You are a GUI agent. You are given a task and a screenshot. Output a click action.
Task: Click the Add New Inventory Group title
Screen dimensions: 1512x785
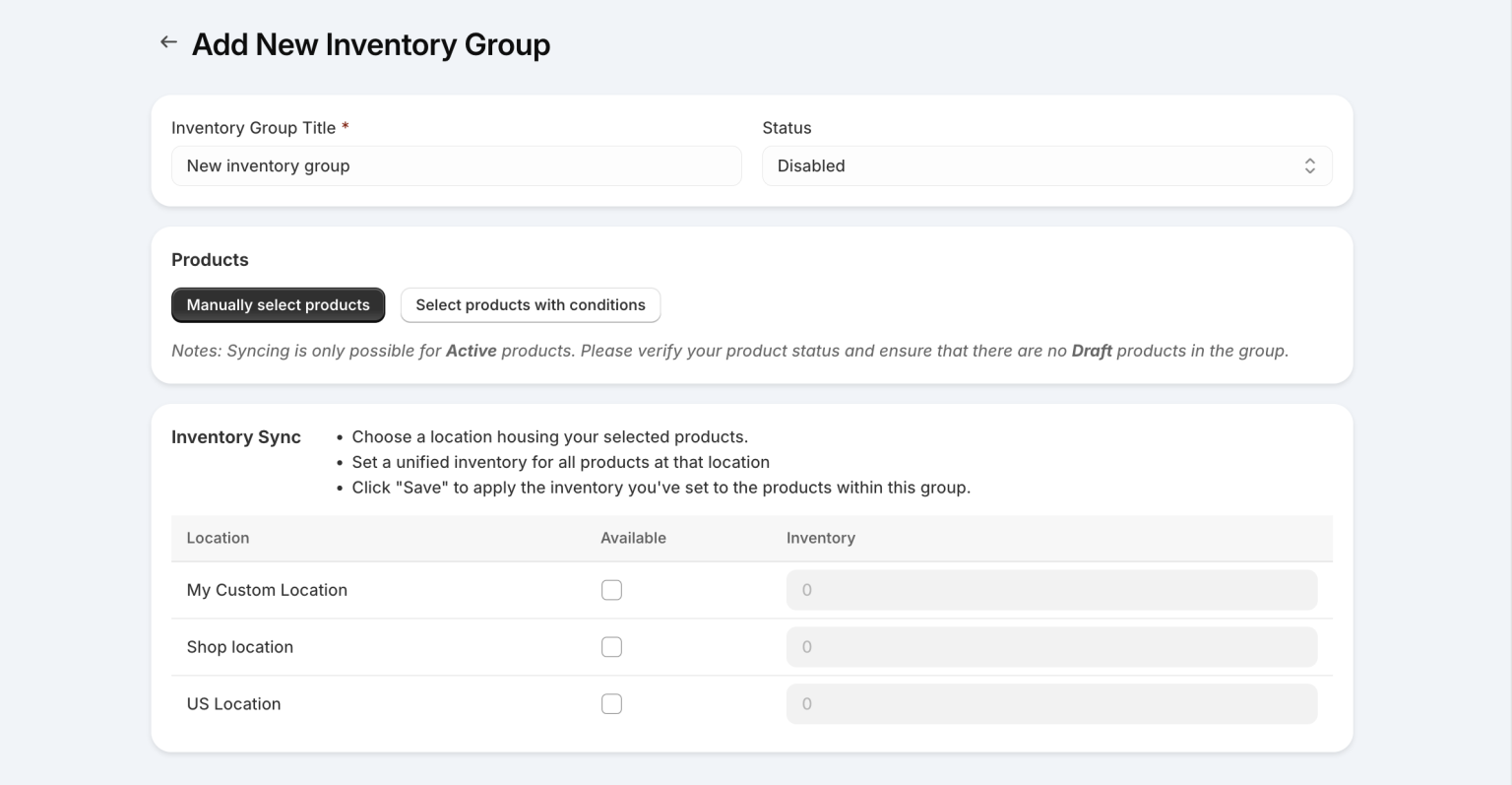[370, 44]
